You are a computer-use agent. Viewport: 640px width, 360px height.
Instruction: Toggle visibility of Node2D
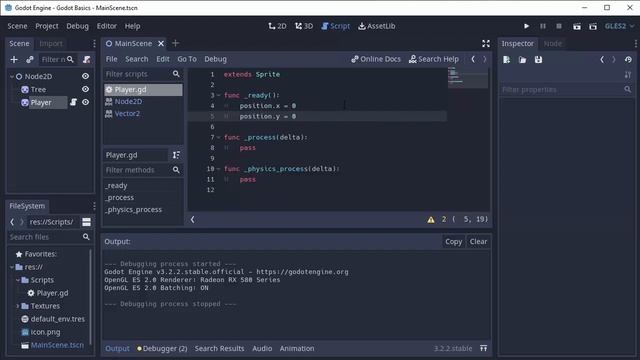(85, 76)
